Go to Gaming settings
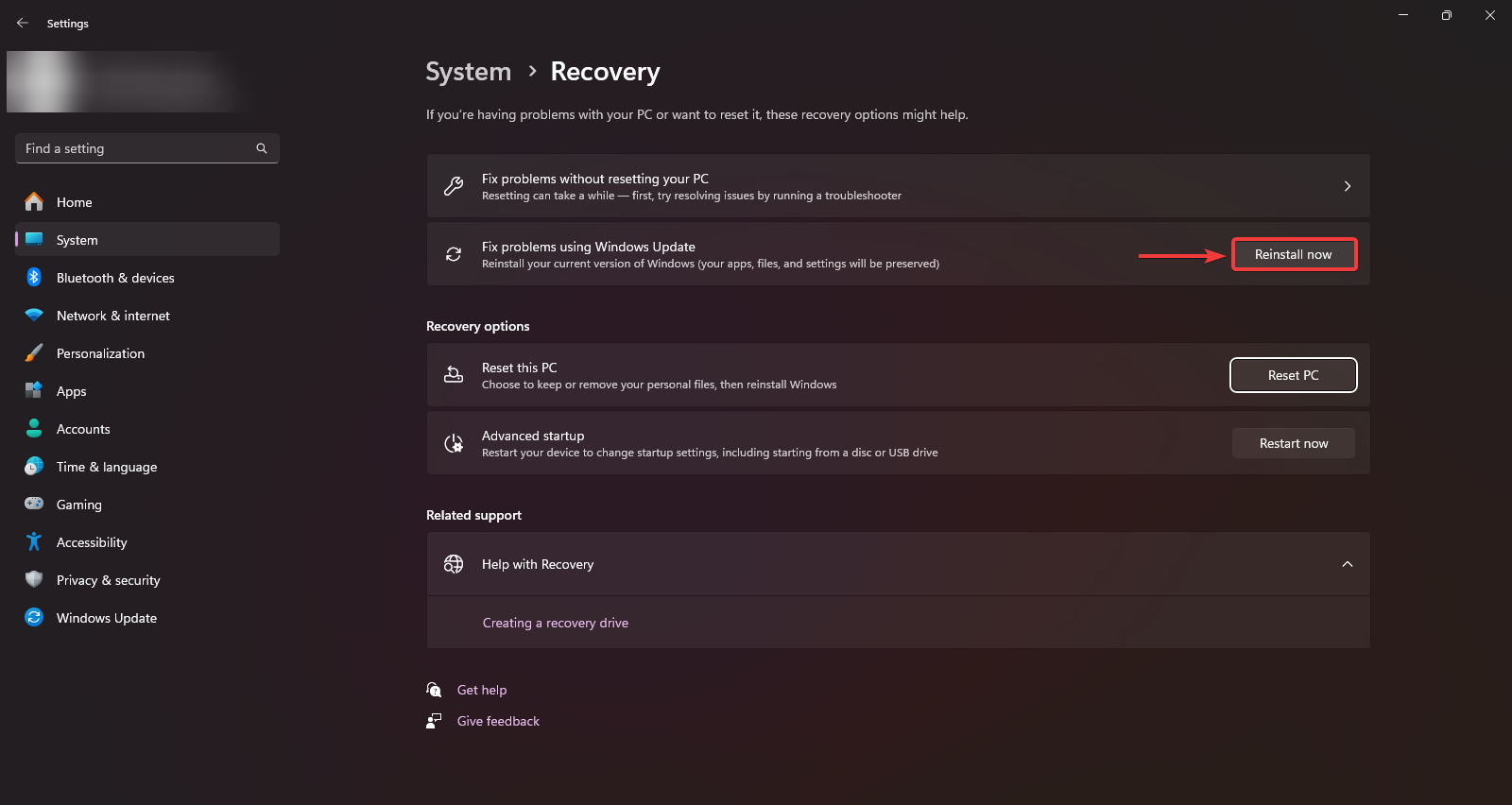The height and width of the screenshot is (805, 1512). click(147, 504)
